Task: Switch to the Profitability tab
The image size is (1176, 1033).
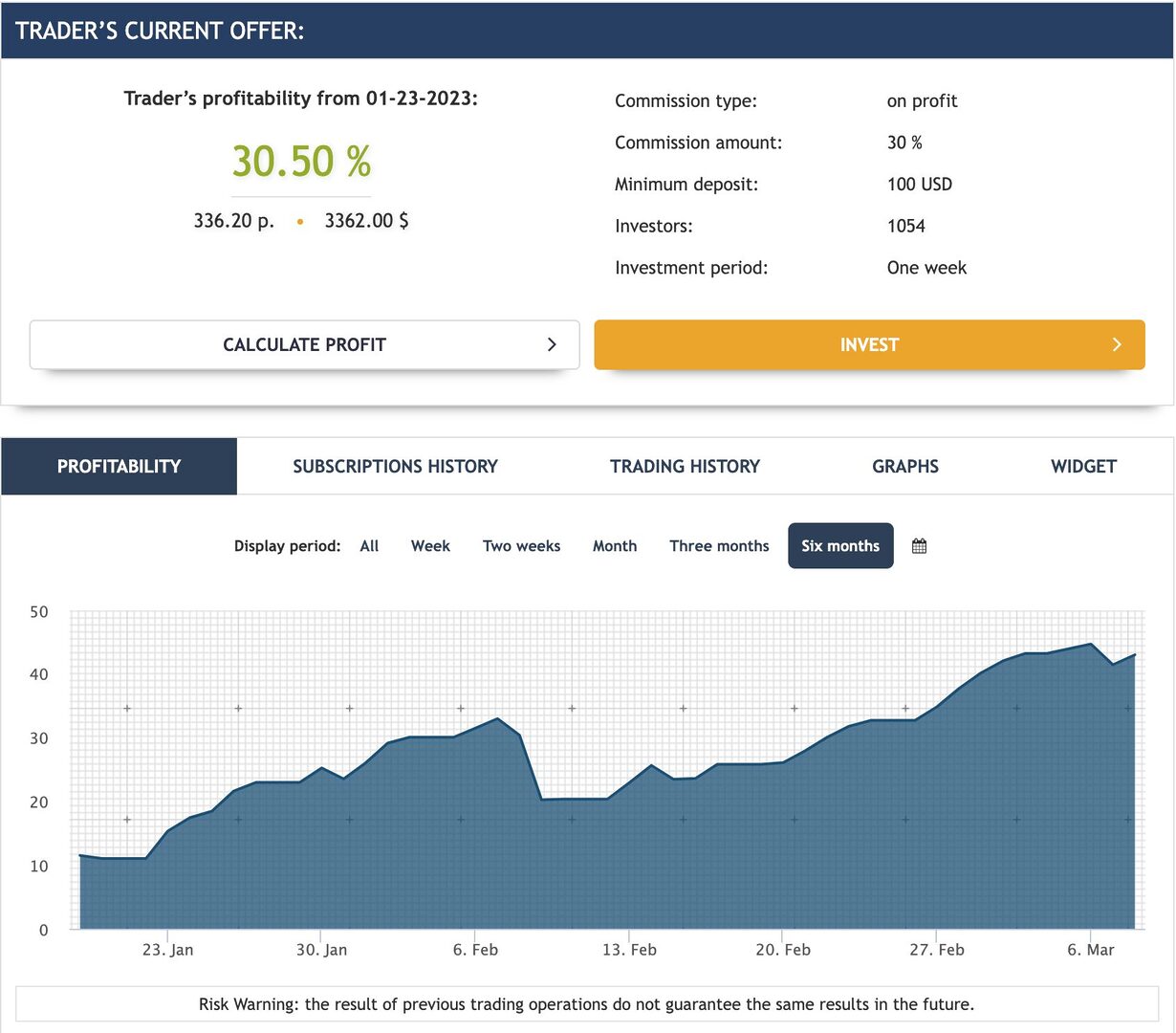Action: point(120,467)
